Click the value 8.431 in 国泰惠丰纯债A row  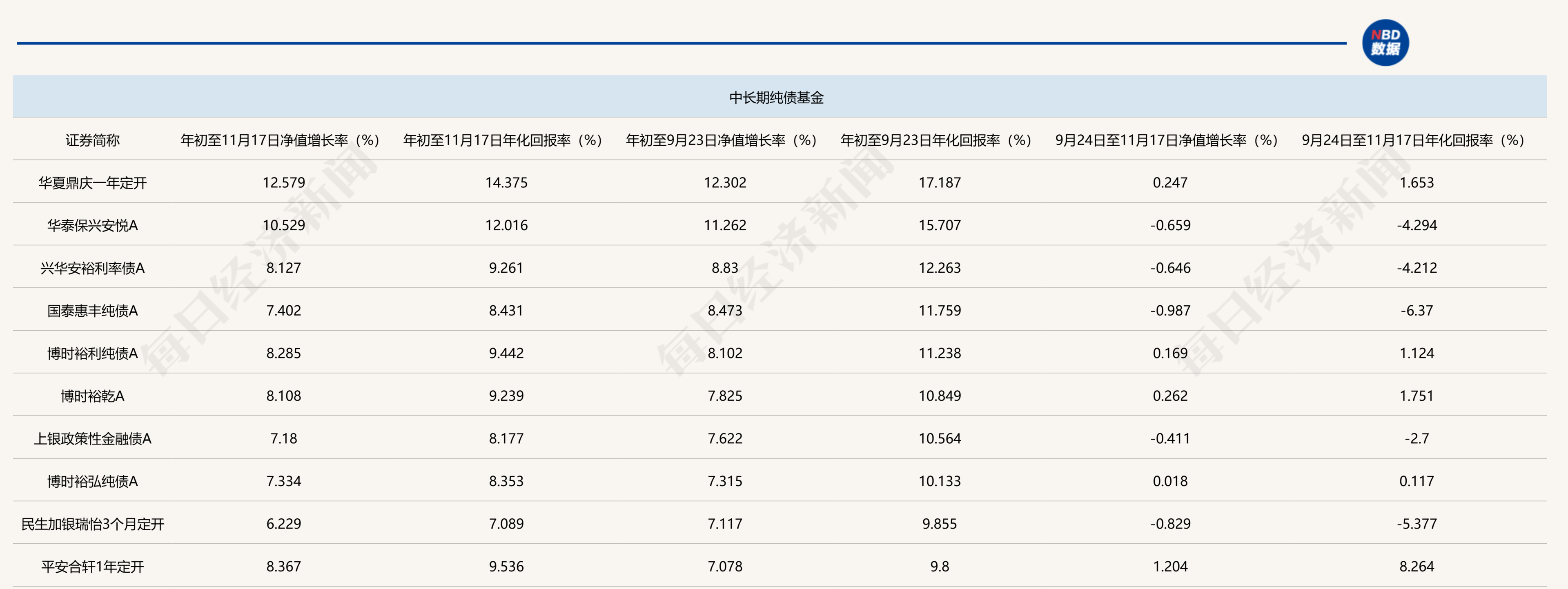(506, 310)
